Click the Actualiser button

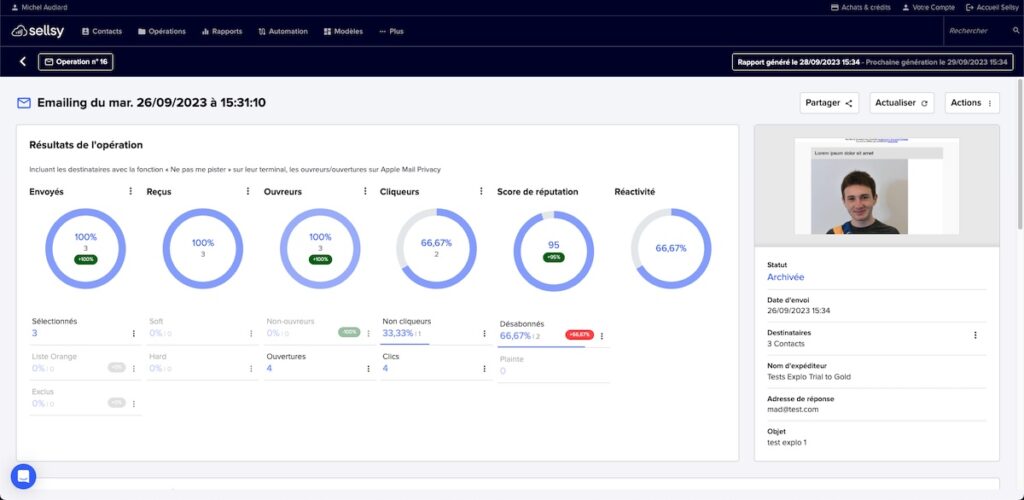902,103
